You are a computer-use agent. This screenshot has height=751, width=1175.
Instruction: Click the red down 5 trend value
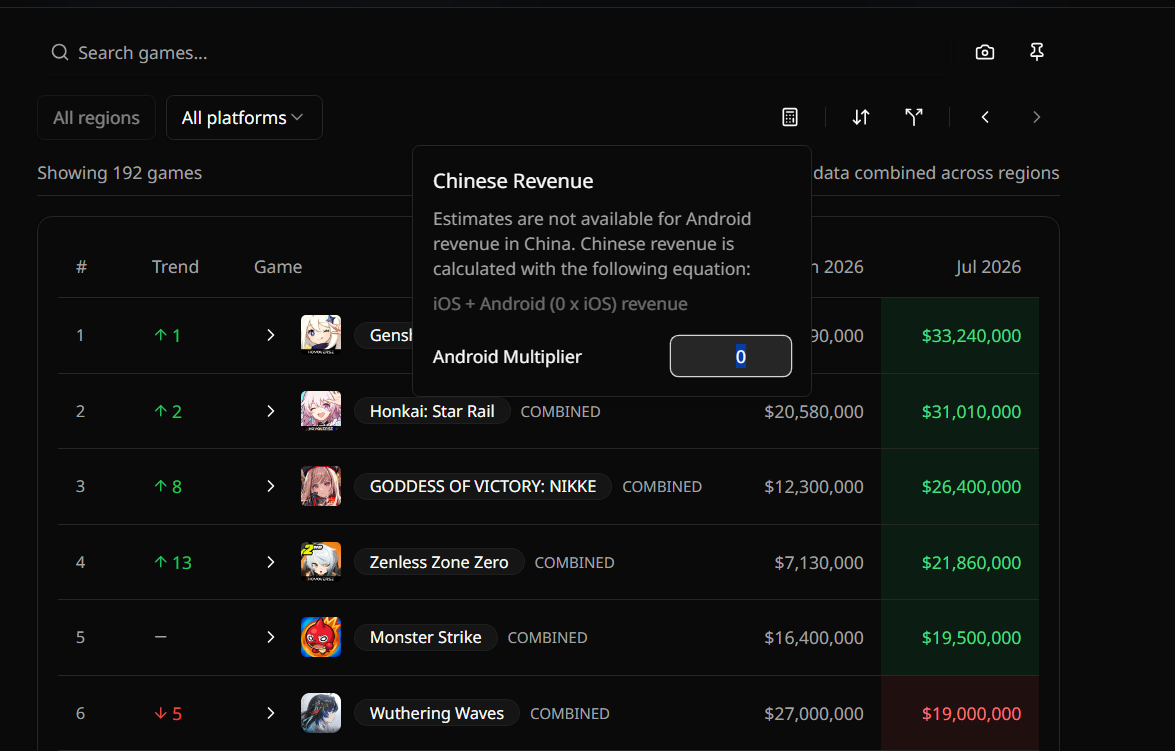click(169, 714)
